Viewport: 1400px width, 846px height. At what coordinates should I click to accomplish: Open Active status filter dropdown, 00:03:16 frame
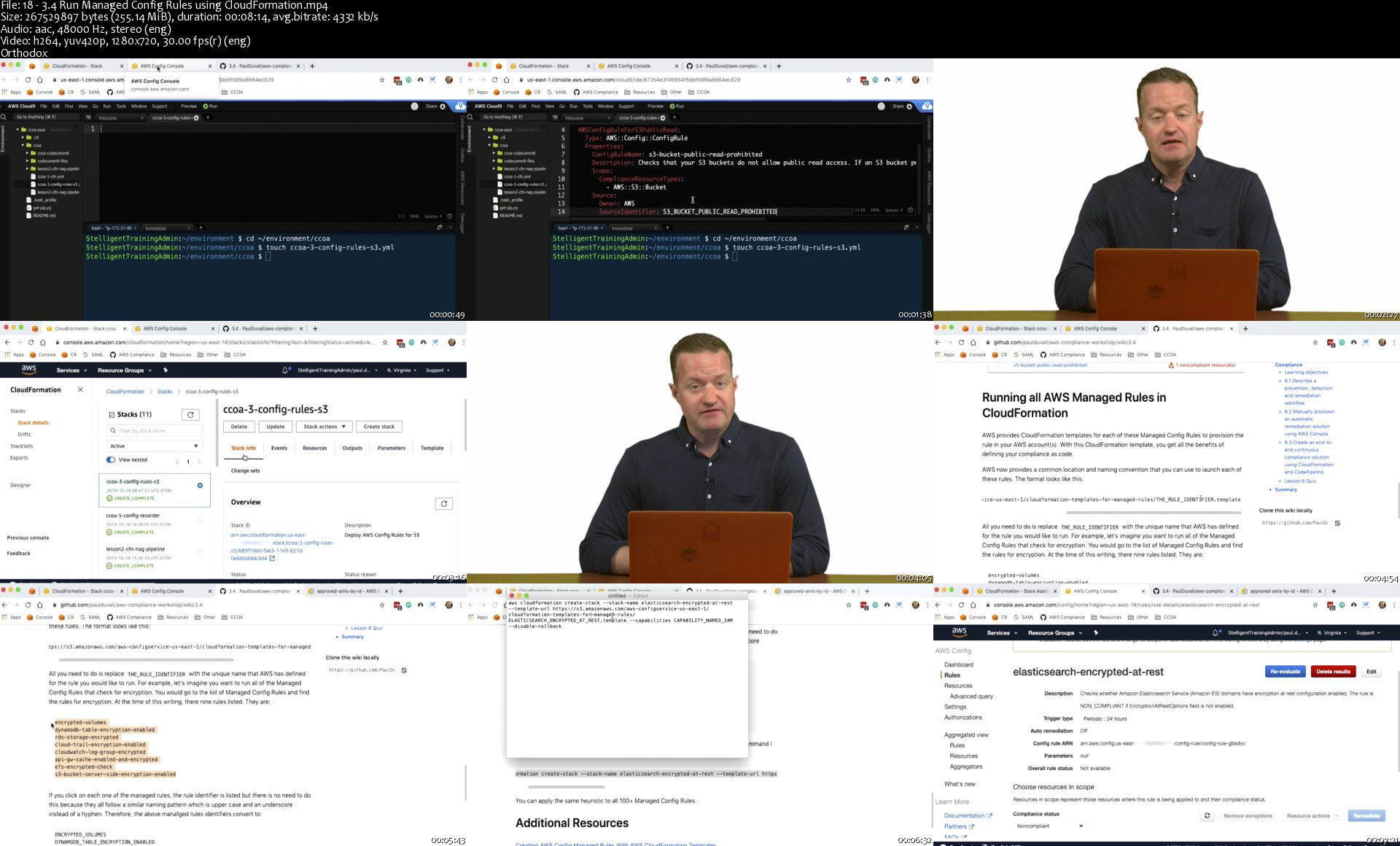click(154, 446)
